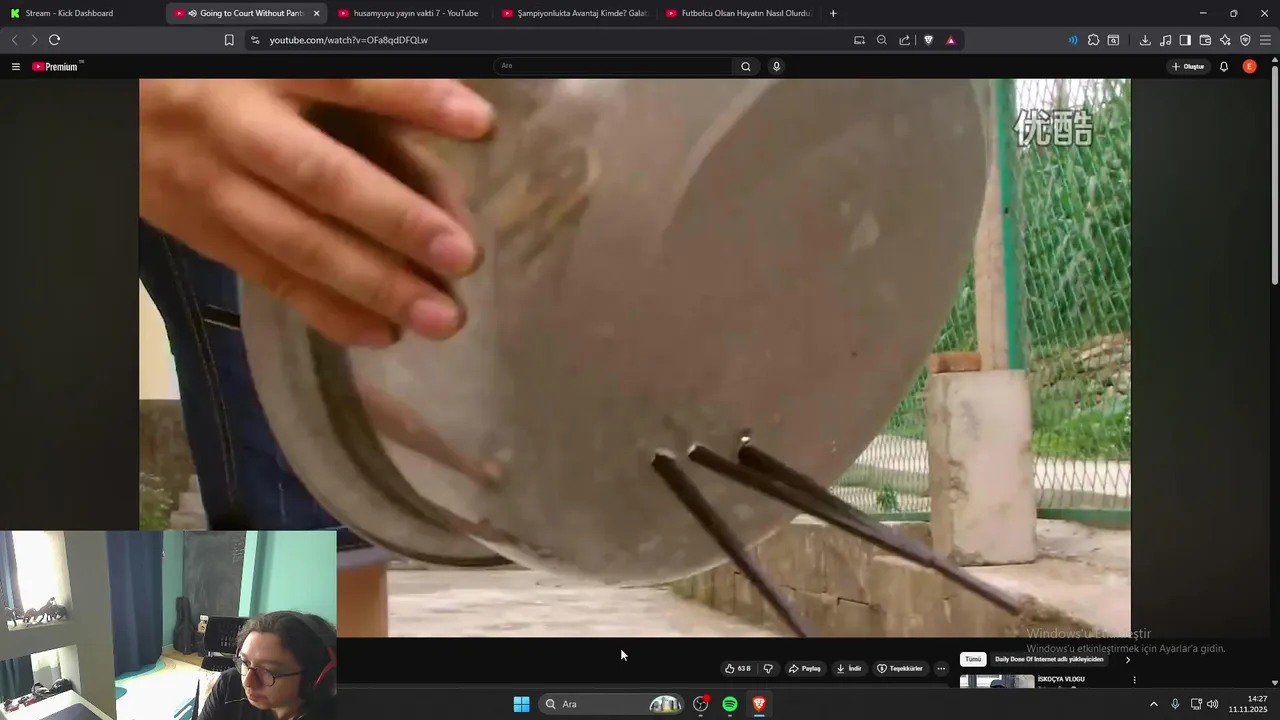Open the media playlist music note icon
The width and height of the screenshot is (1280, 720).
click(1165, 40)
